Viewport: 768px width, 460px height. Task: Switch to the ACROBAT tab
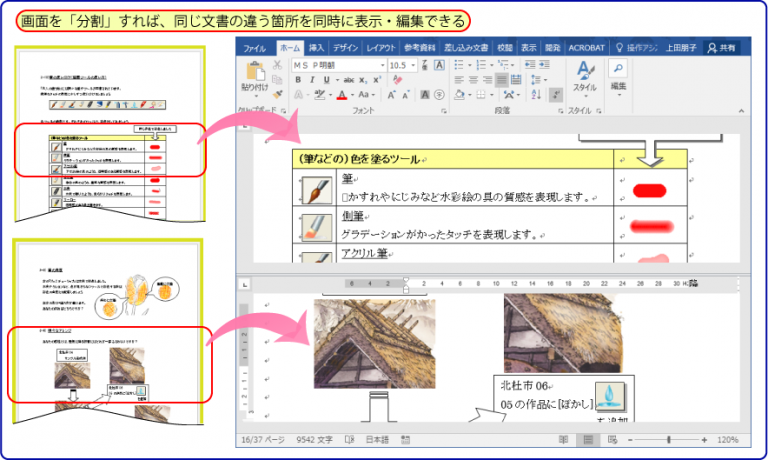[586, 48]
